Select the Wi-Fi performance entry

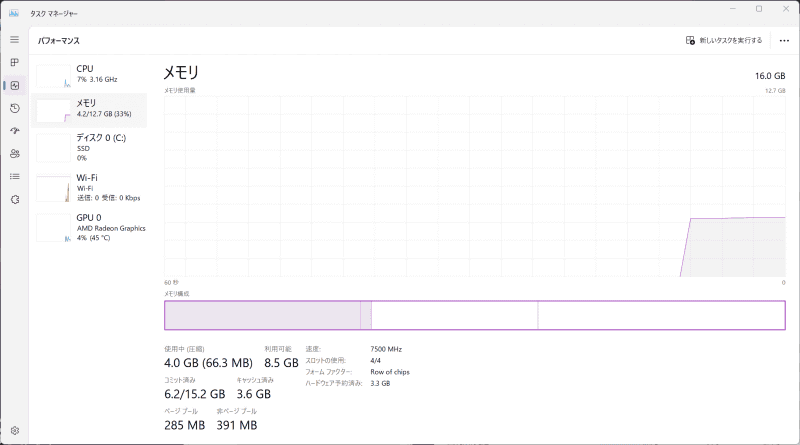tap(89, 188)
